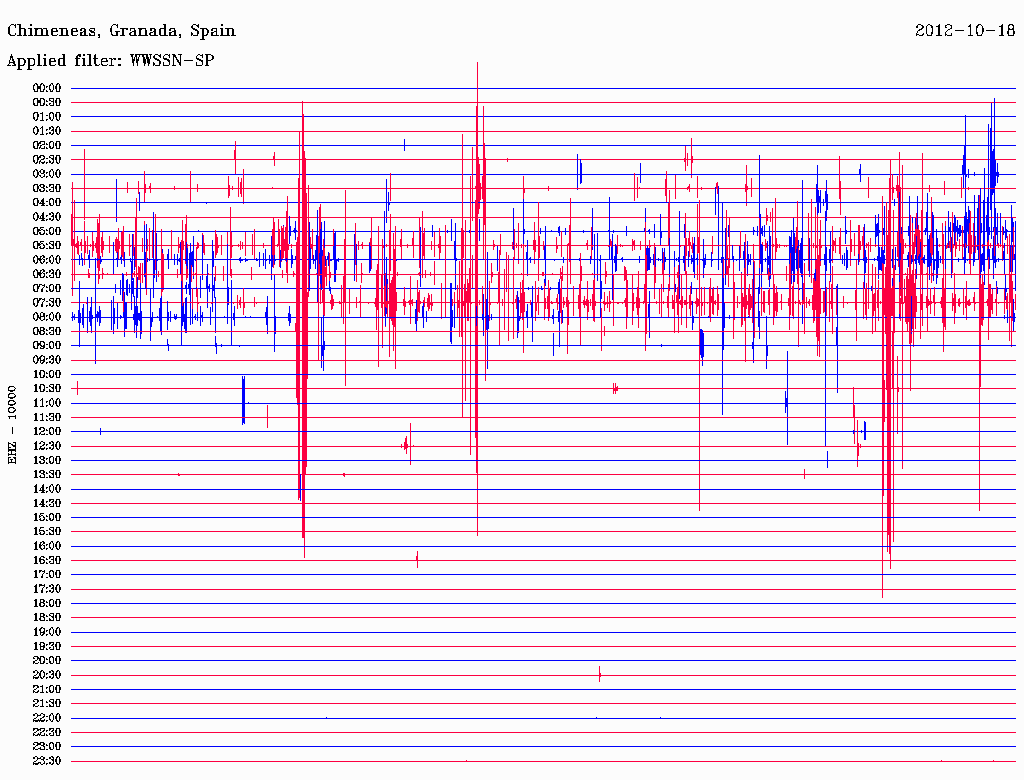Select the 19:30 time label

(x=46, y=646)
